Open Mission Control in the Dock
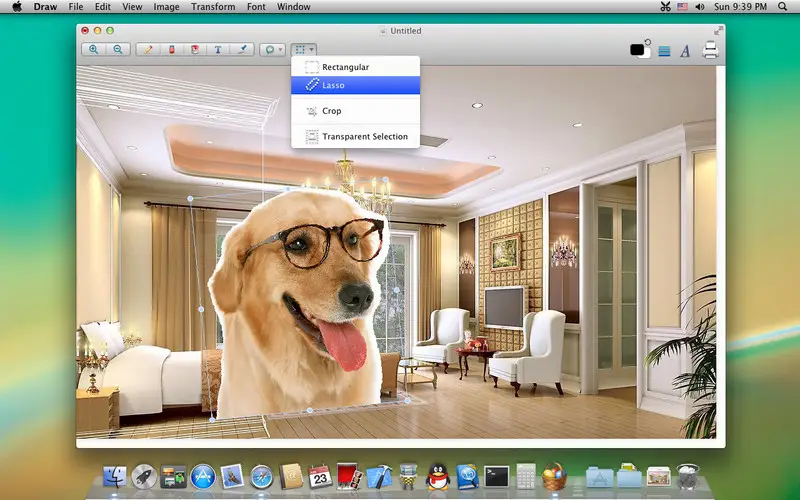This screenshot has height=500, width=800. pyautogui.click(x=173, y=477)
